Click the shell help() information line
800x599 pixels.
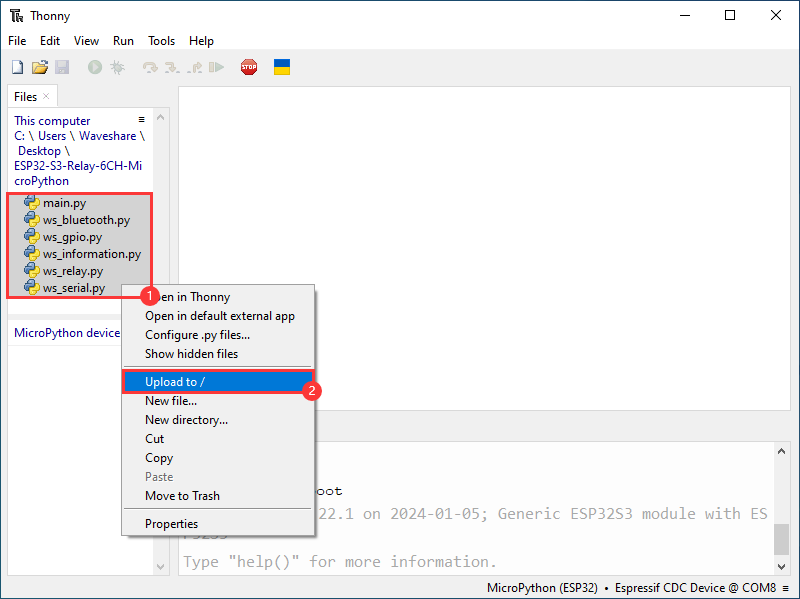pos(340,562)
